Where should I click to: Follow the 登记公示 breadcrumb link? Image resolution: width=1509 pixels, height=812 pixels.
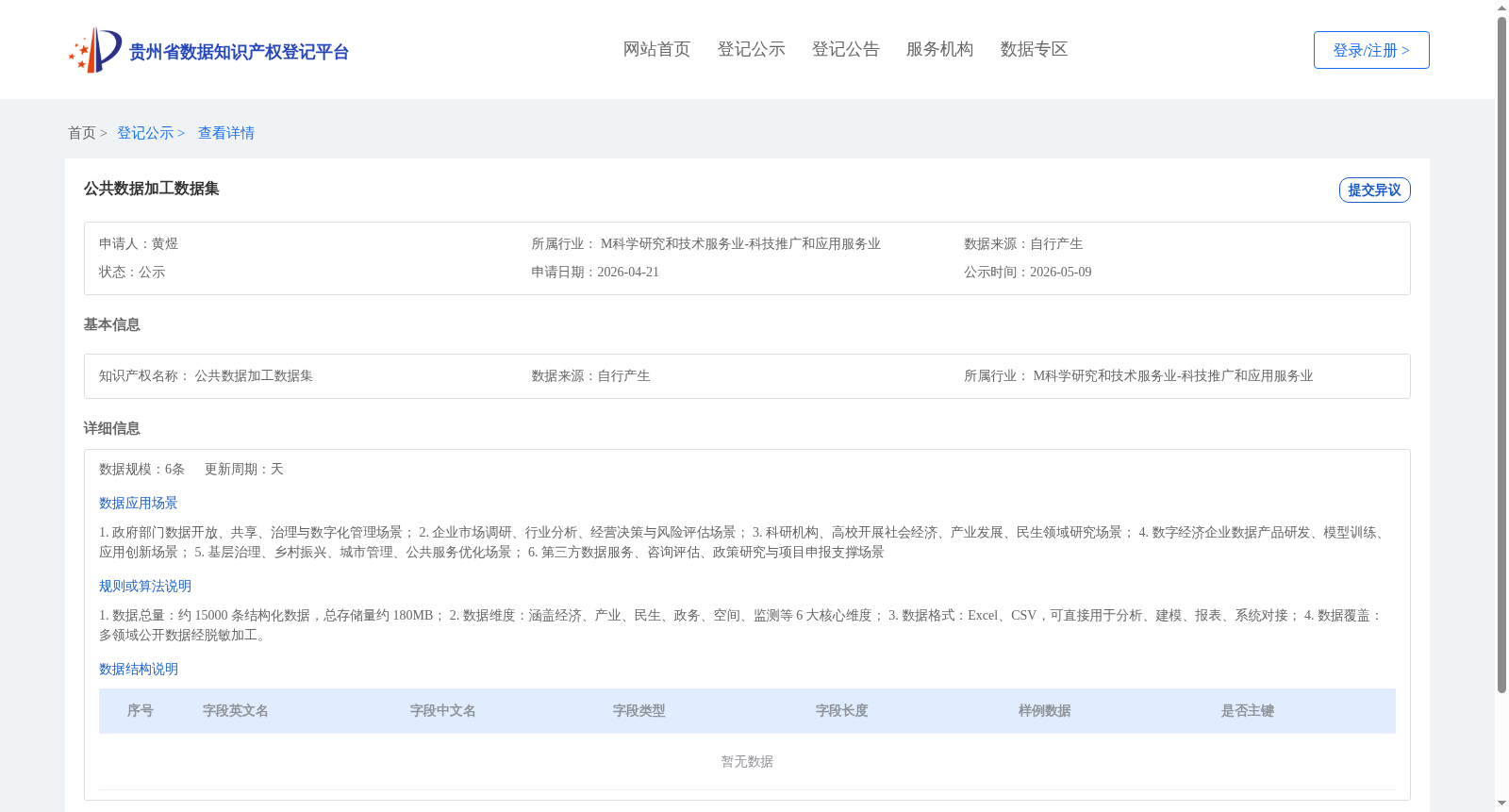point(145,133)
